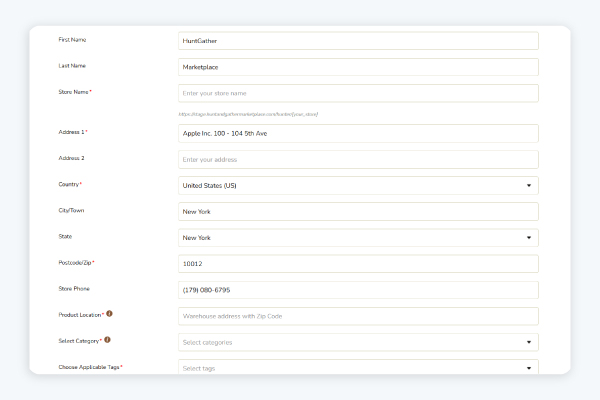Screen dimensions: 600x400
Task: Open the Select categories dropdown
Action: coord(357,342)
